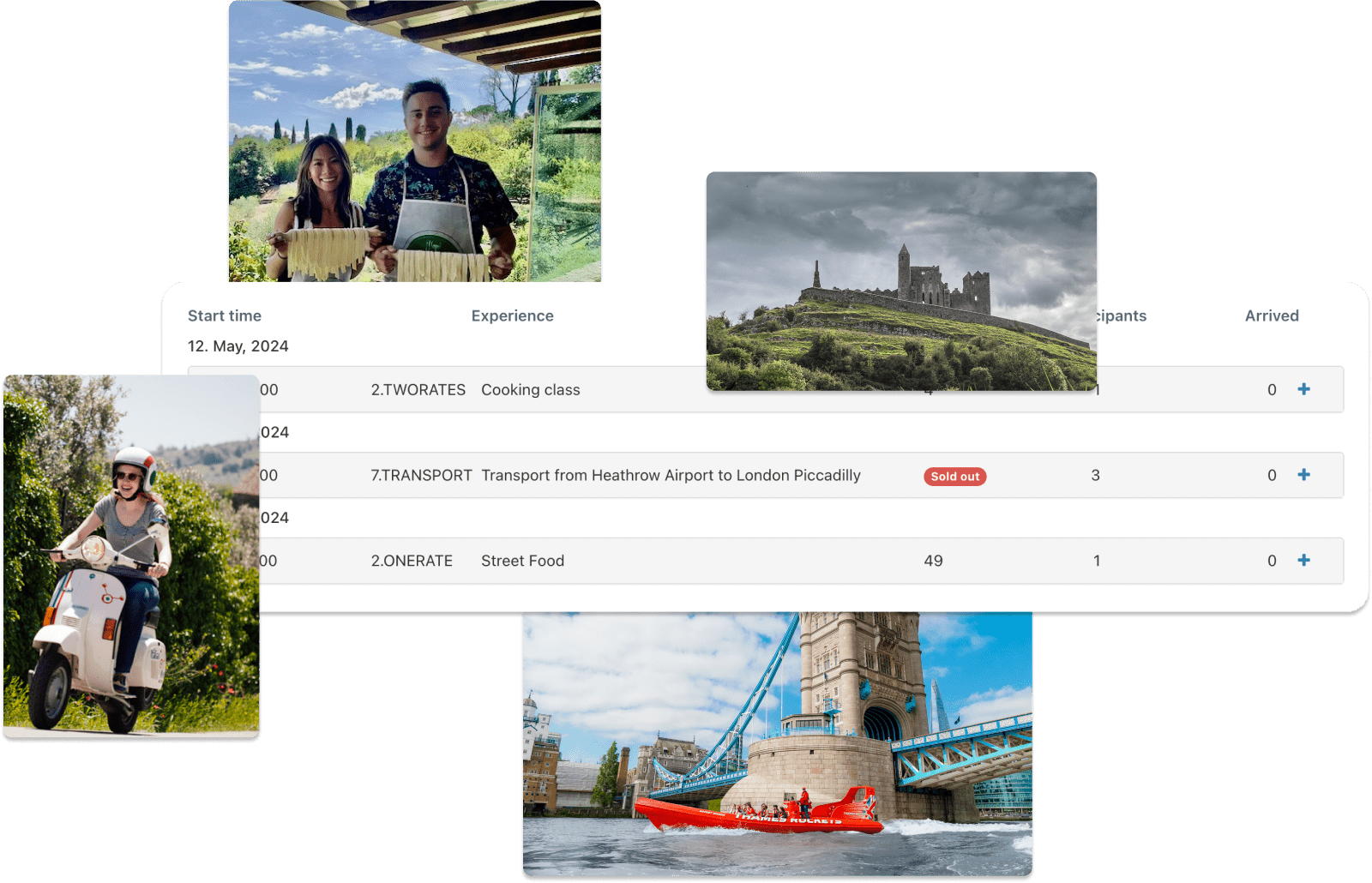Click the 49 availability in Street Food row
Viewport: 1372px width, 883px height.
click(933, 561)
